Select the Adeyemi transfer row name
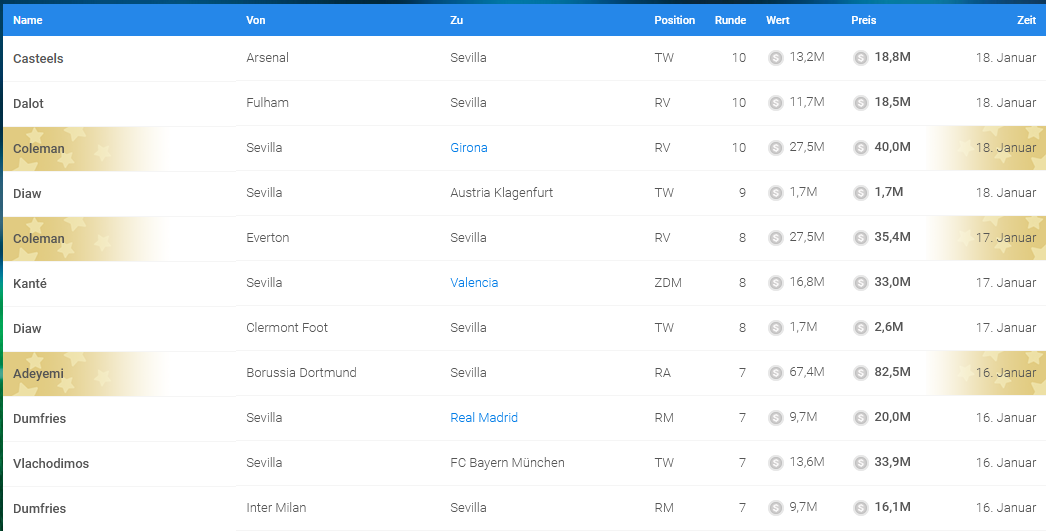1046x531 pixels. tap(39, 374)
